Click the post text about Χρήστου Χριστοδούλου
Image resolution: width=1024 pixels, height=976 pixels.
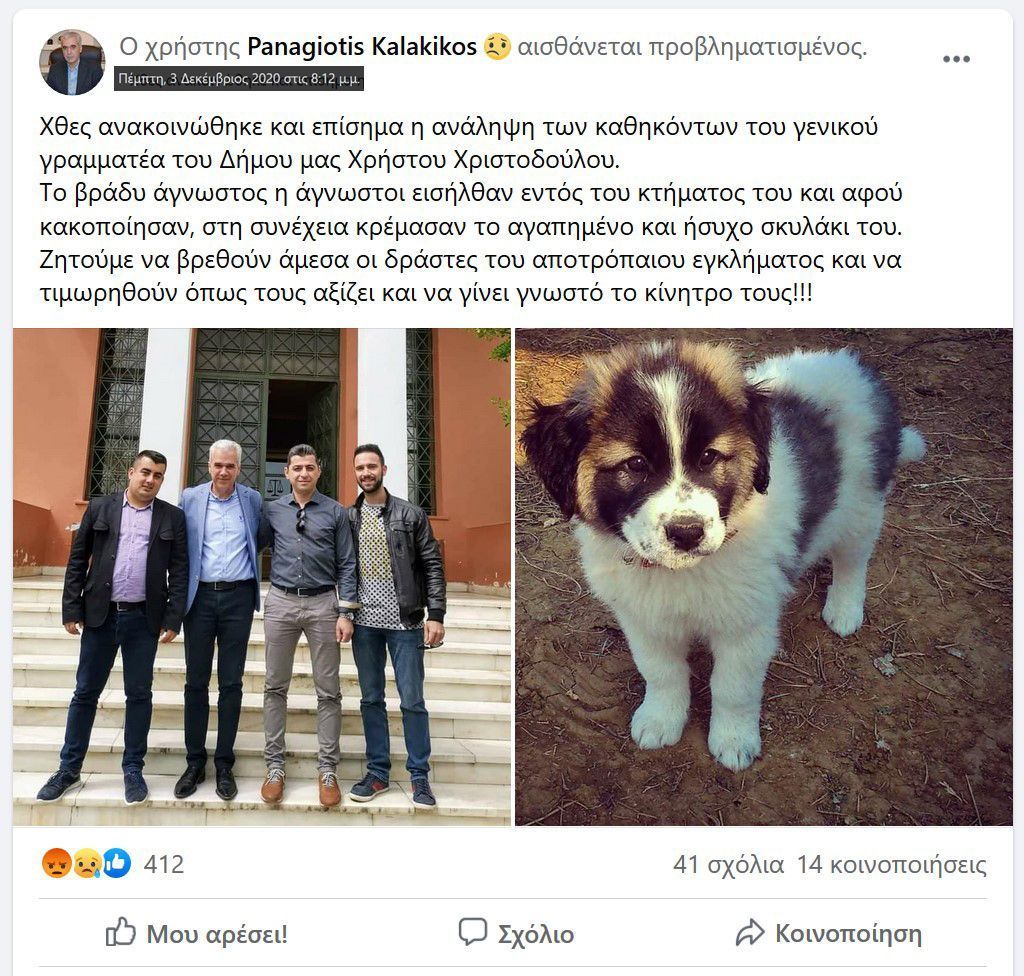(472, 209)
